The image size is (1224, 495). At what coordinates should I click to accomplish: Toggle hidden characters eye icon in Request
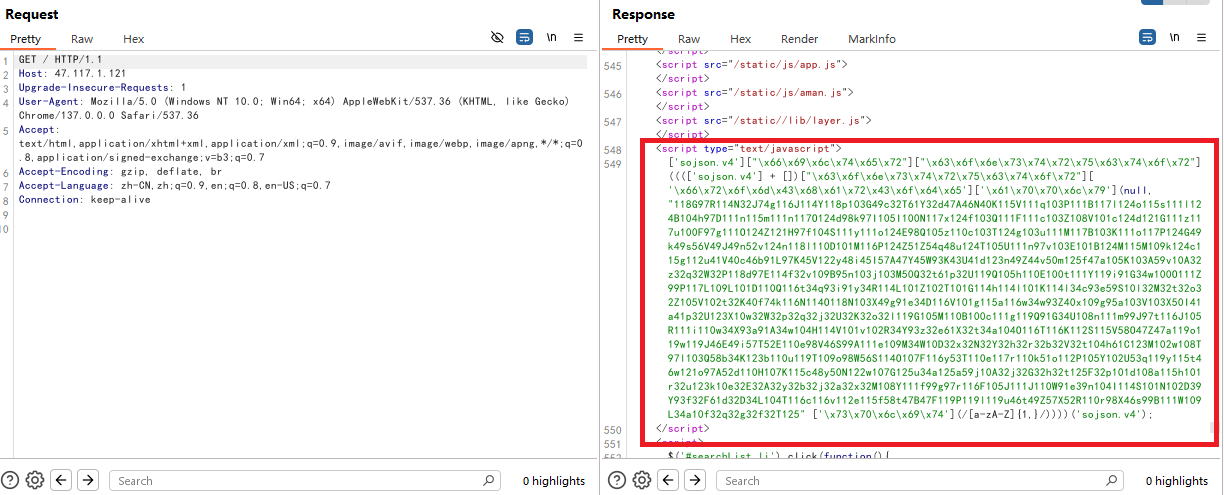tap(497, 37)
